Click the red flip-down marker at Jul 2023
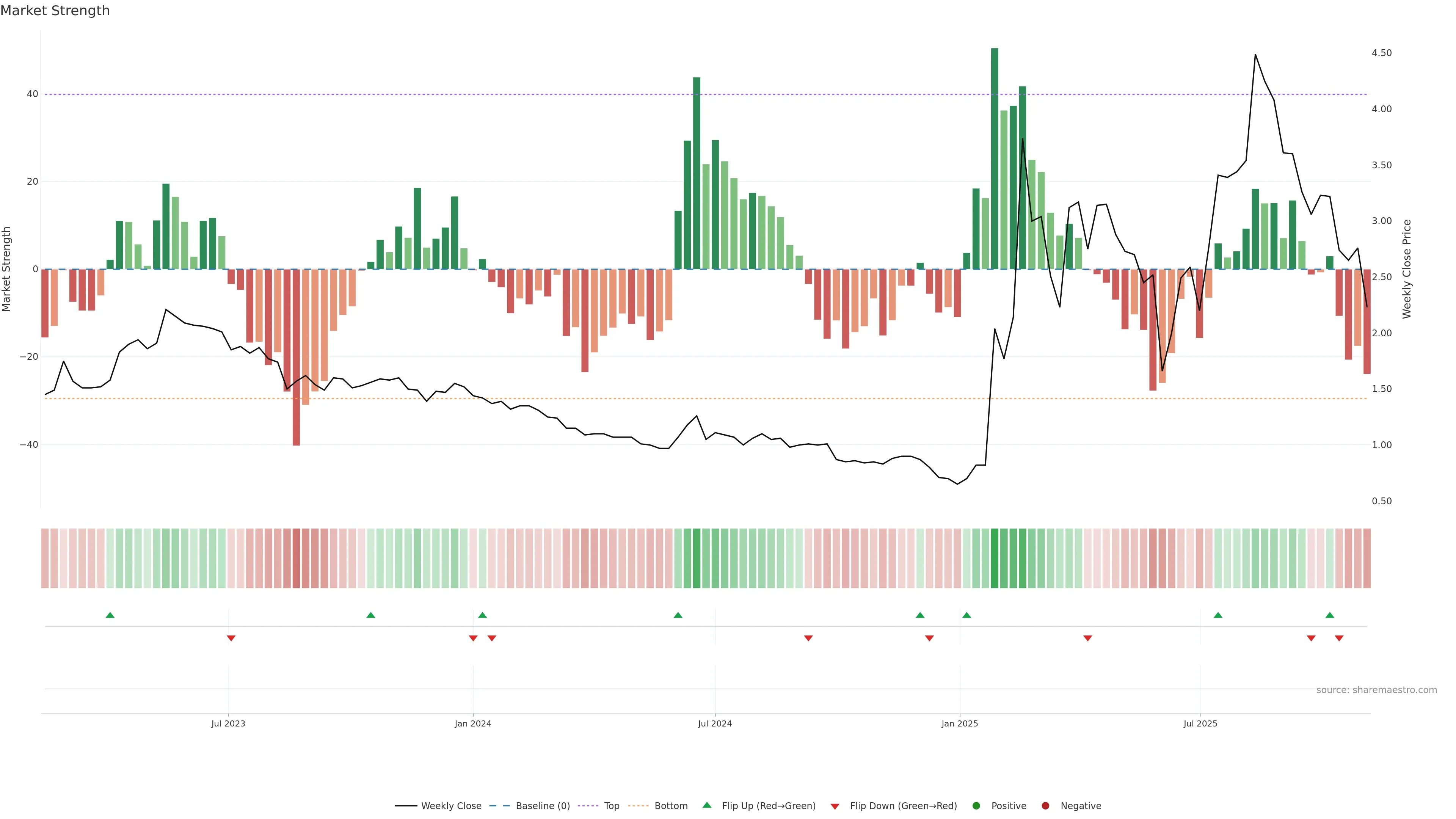The width and height of the screenshot is (1456, 819). pyautogui.click(x=231, y=638)
